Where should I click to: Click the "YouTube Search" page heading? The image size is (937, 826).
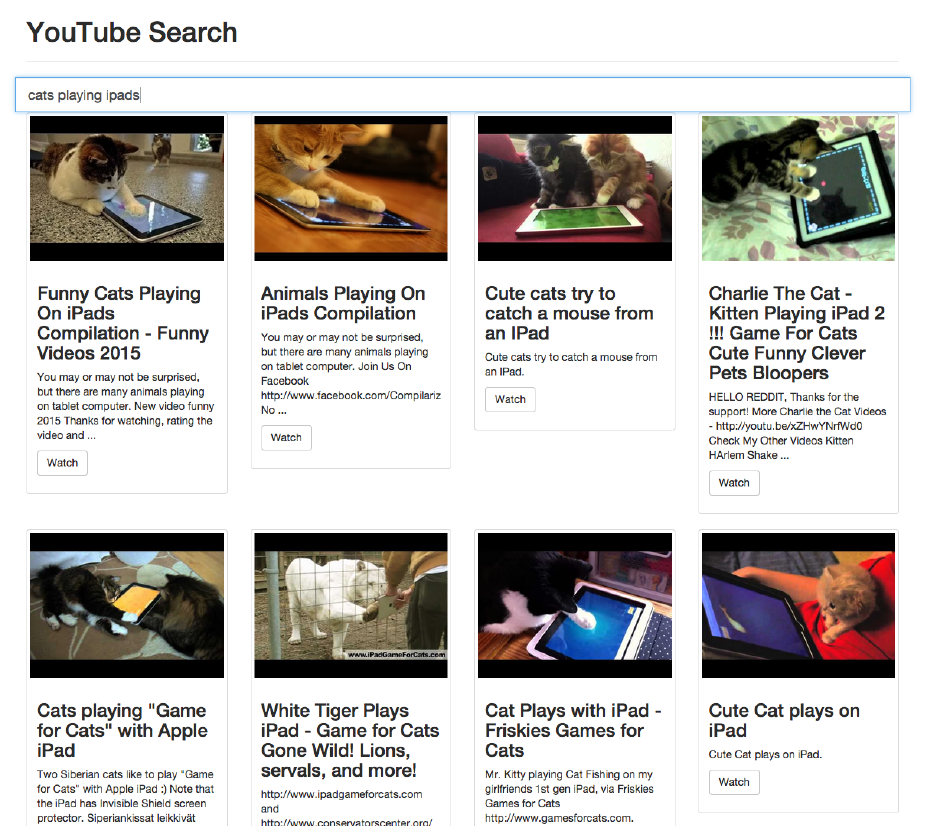pyautogui.click(x=131, y=32)
